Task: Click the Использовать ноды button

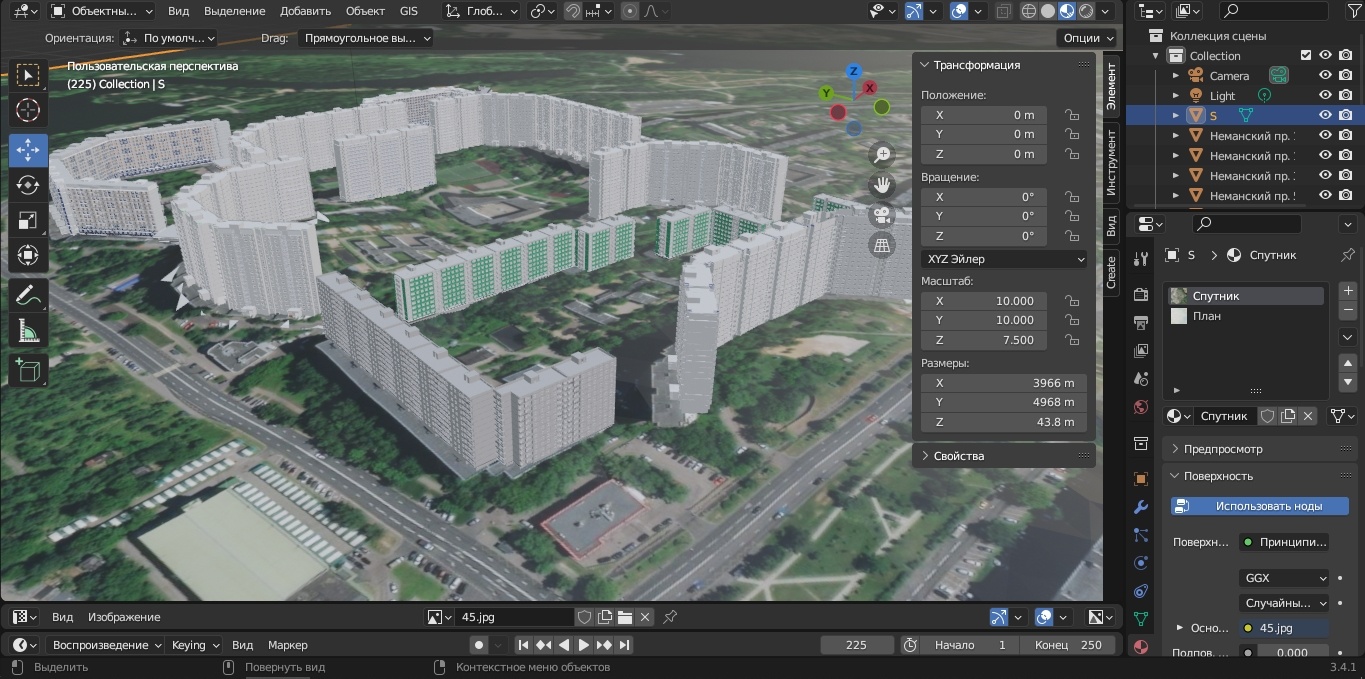Action: 1260,506
